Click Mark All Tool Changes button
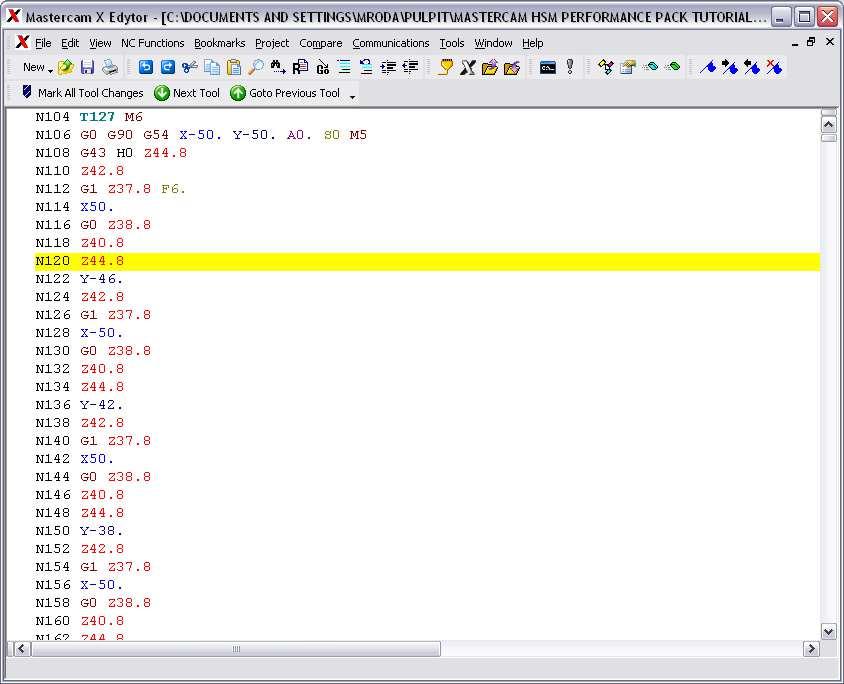The width and height of the screenshot is (844, 684). pos(82,93)
